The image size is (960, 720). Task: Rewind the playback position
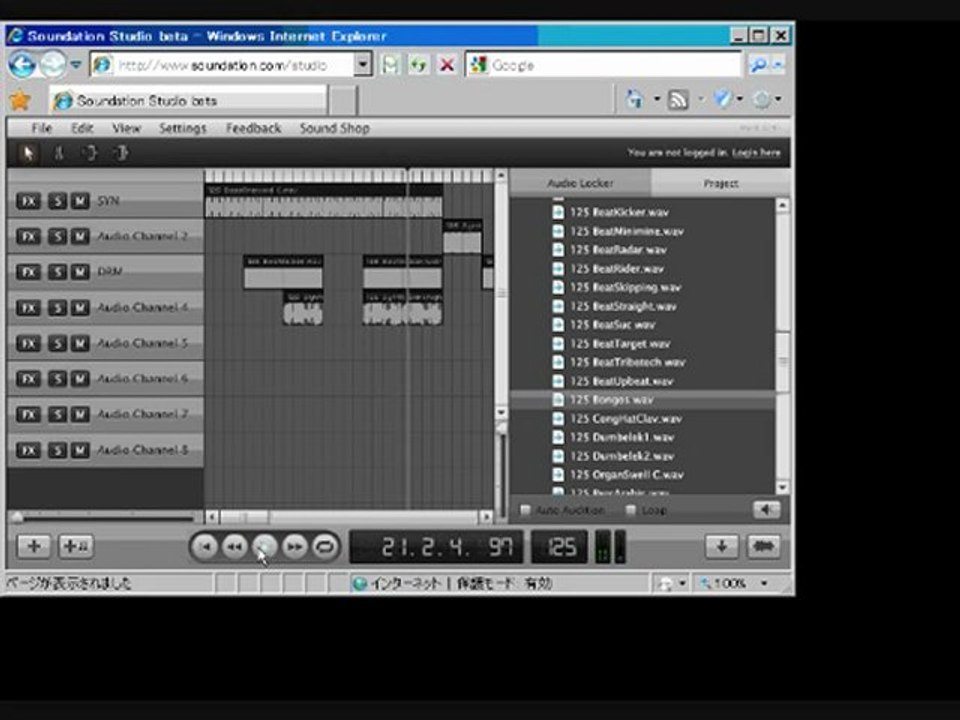[x=234, y=547]
